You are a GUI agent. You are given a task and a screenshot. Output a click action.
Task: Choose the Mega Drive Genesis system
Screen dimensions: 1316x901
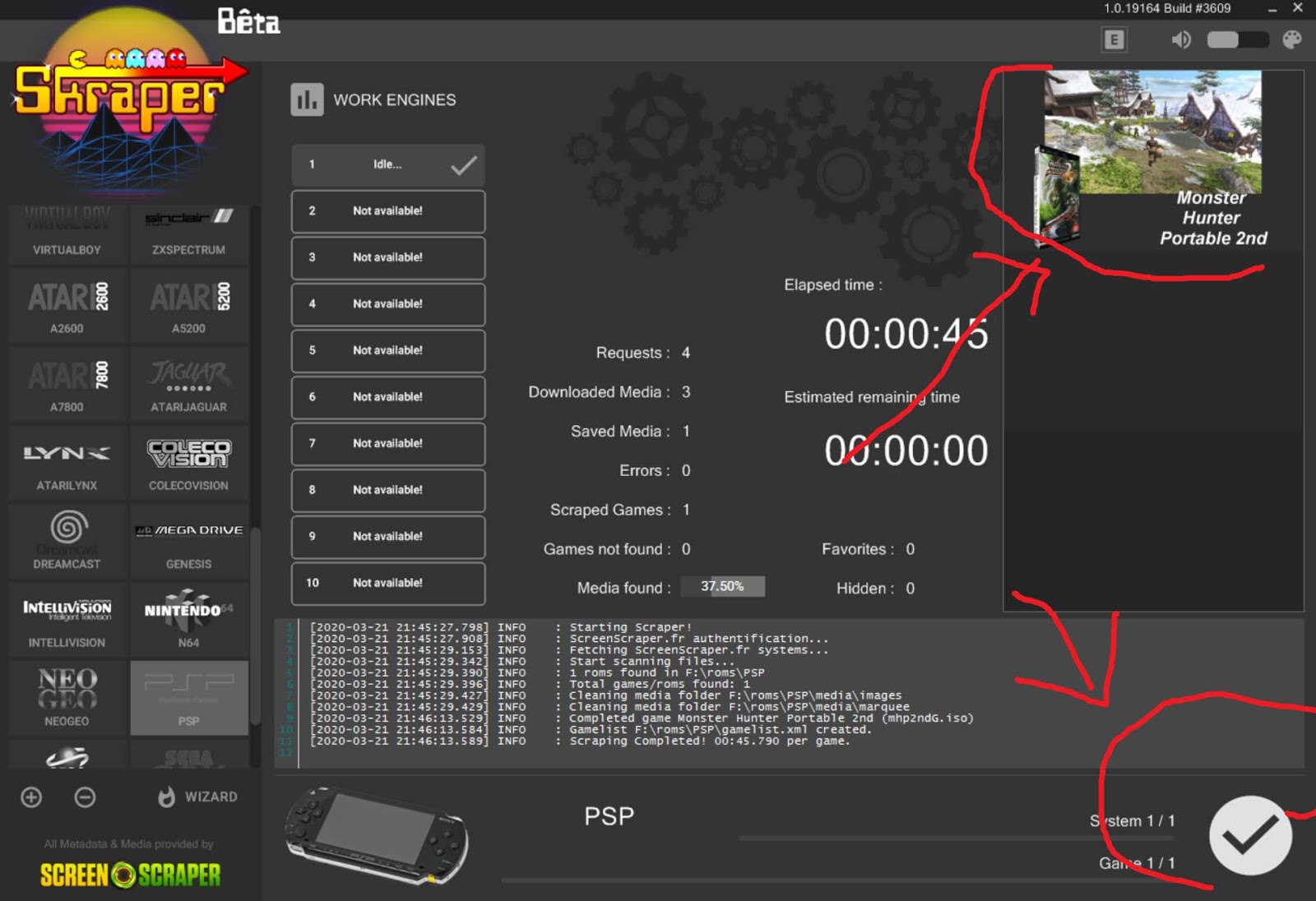189,541
